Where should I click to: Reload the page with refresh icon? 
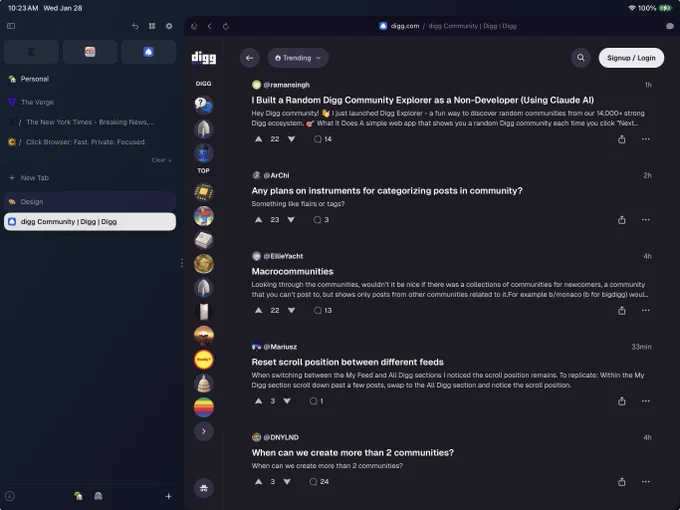[x=226, y=26]
